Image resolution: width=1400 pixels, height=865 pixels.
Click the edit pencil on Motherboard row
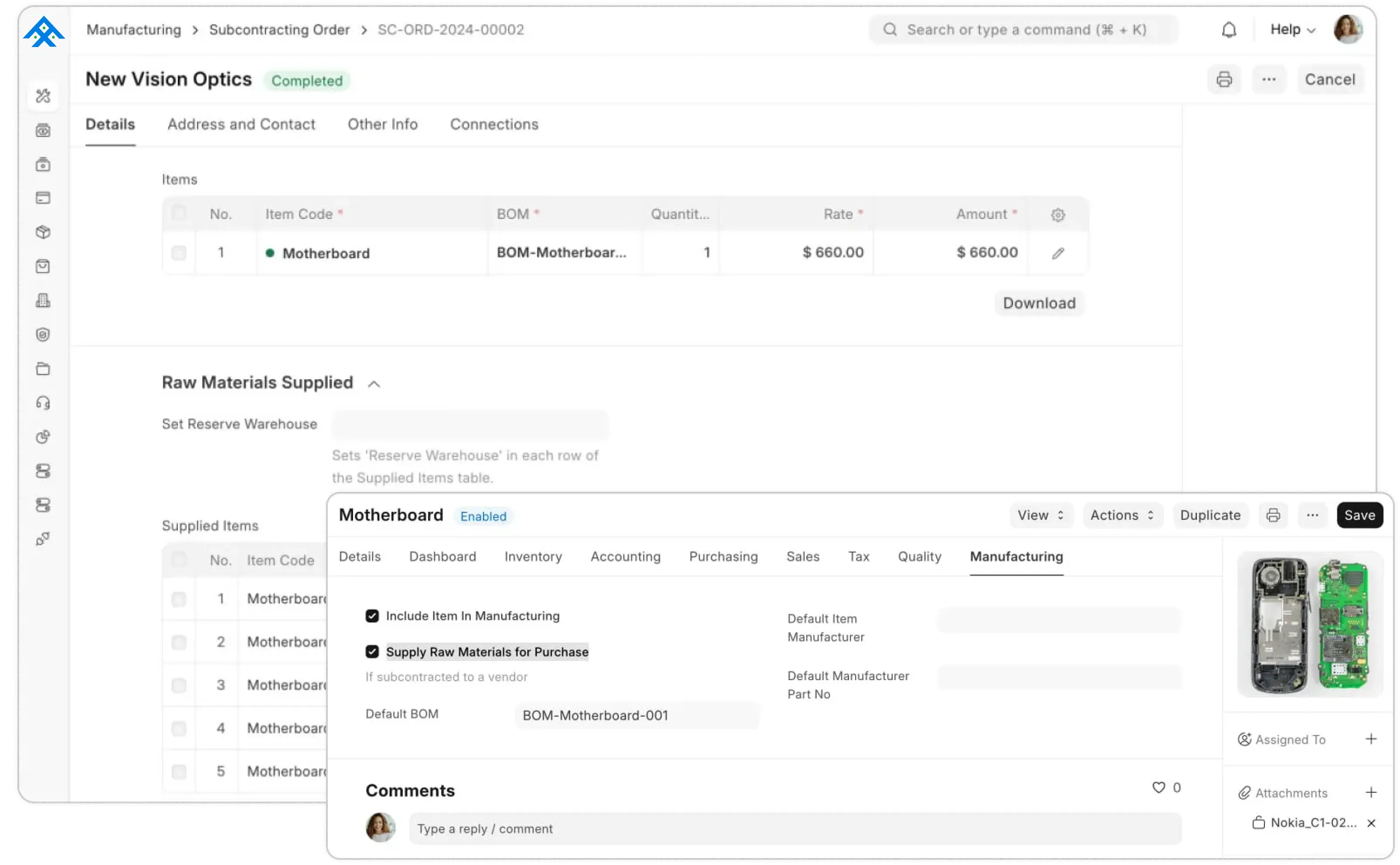tap(1057, 253)
